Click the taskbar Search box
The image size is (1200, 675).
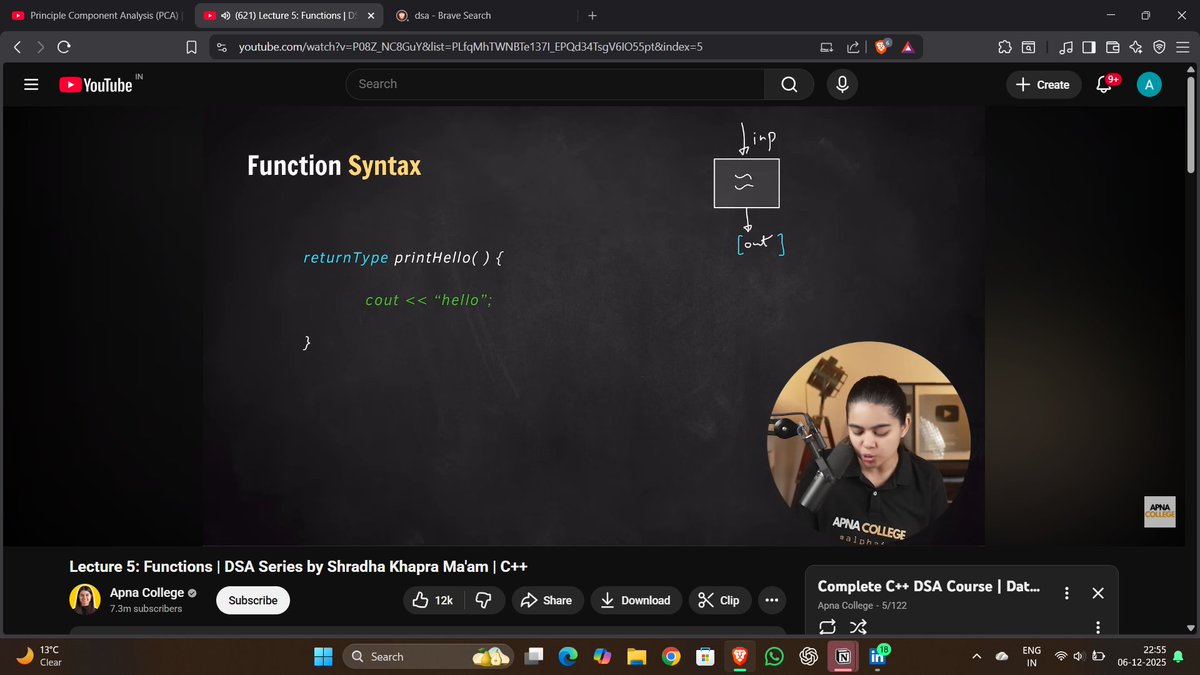coord(427,656)
